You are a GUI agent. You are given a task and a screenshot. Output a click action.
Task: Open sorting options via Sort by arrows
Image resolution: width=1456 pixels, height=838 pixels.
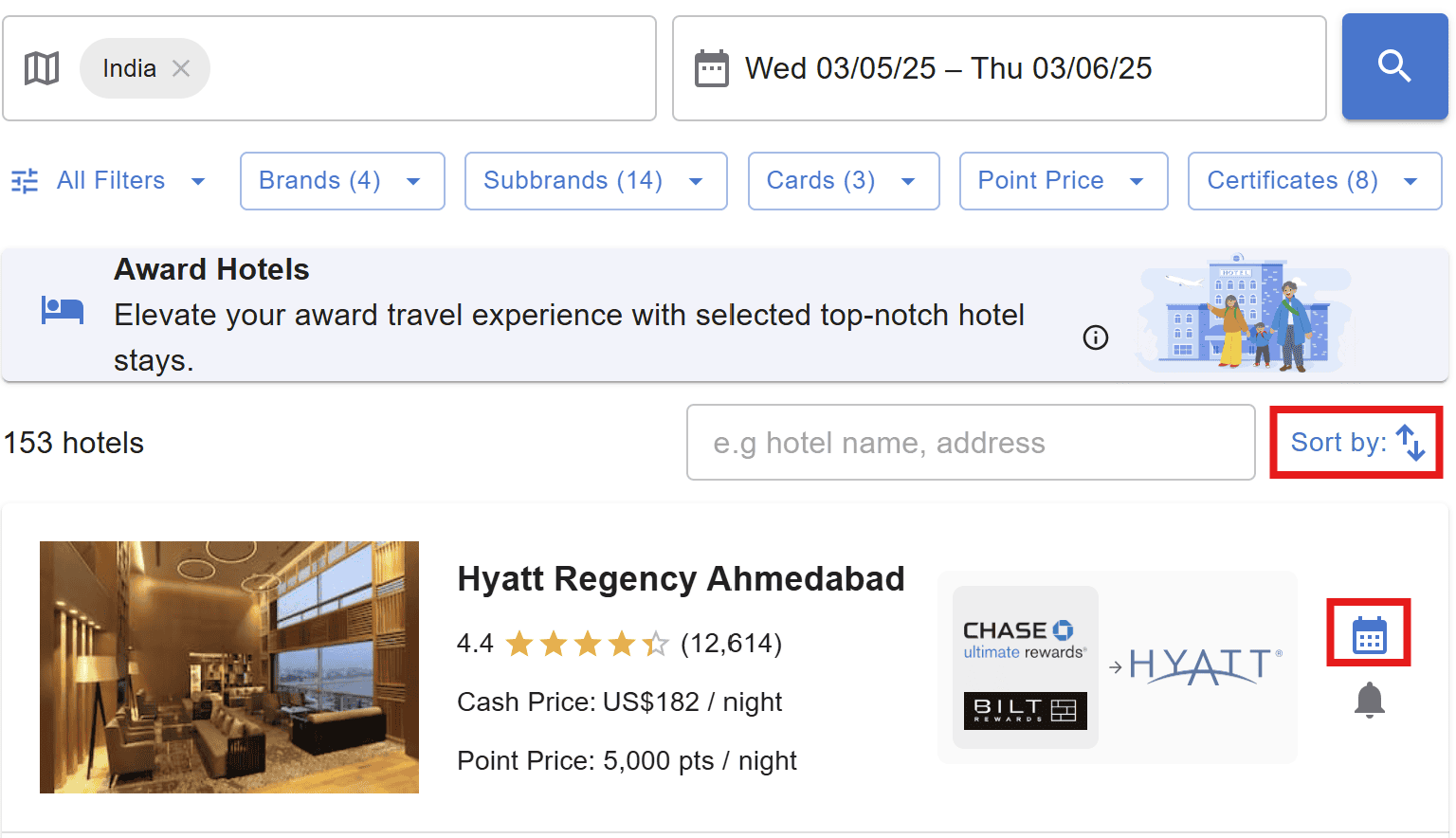(1410, 442)
